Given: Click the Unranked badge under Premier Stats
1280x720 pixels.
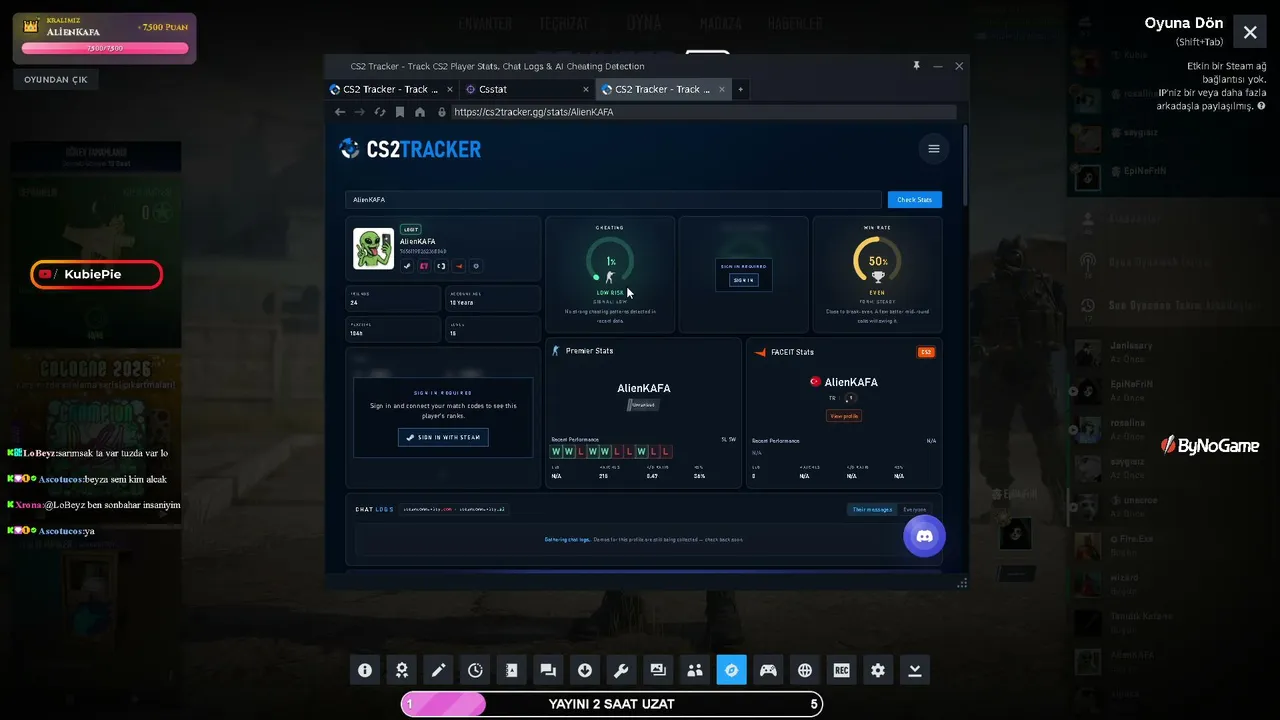Looking at the screenshot, I should click(642, 404).
